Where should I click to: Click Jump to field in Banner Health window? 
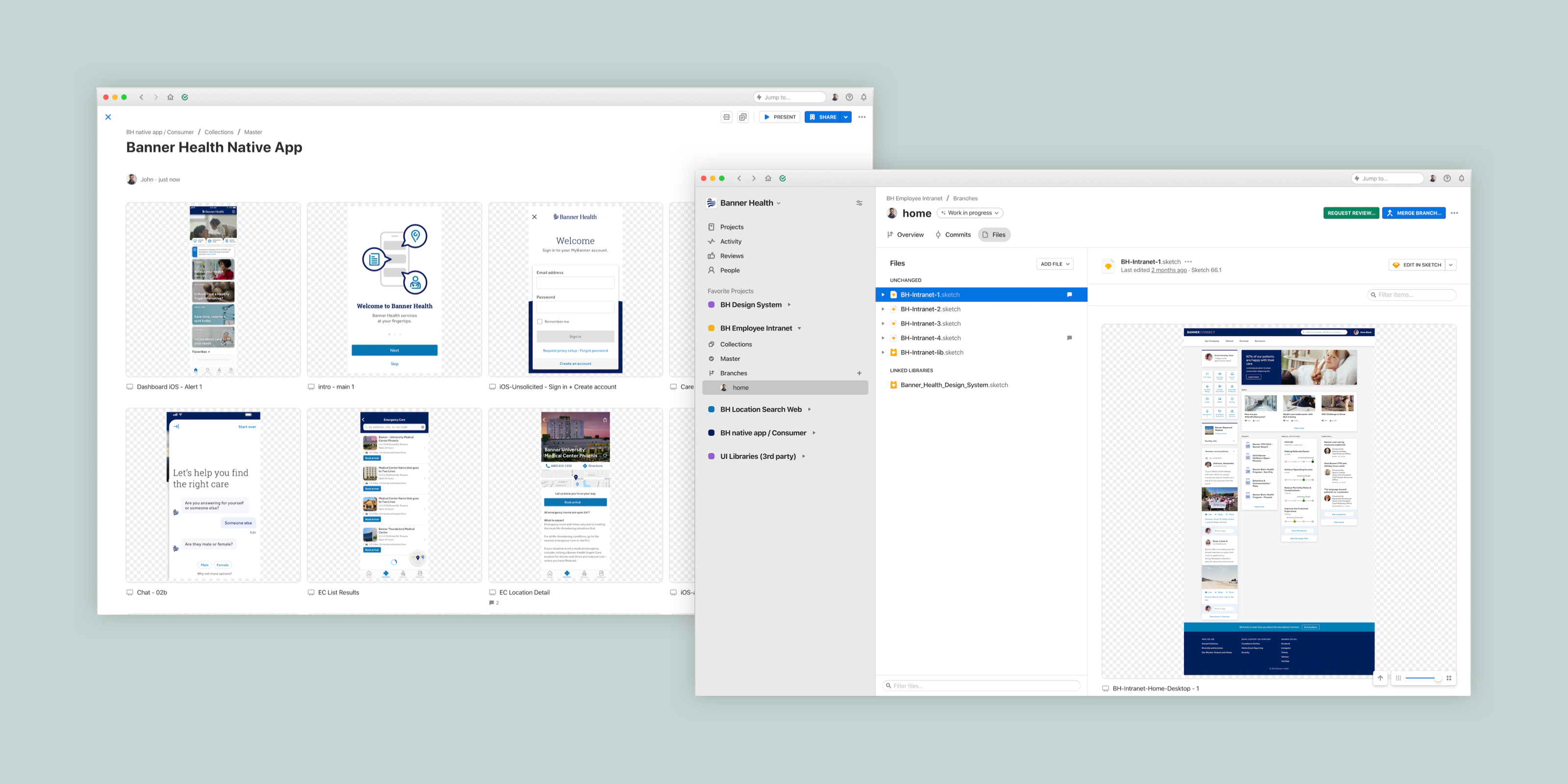tap(1387, 178)
